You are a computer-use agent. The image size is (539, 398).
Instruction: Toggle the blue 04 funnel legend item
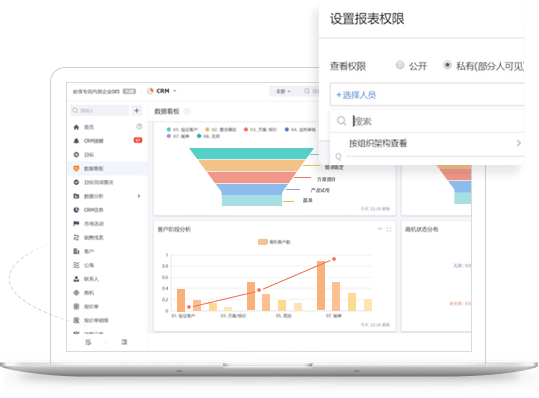click(300, 130)
